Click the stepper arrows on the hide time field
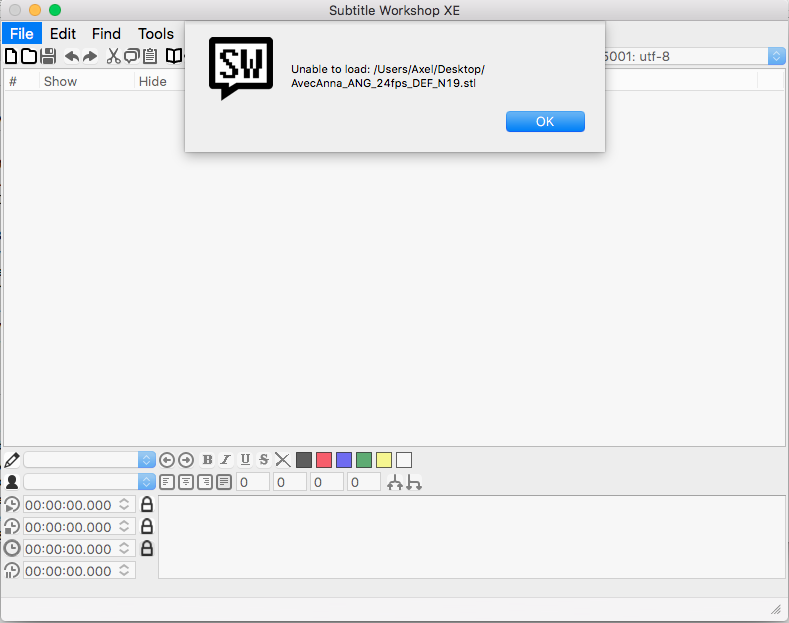Screen dimensions: 789x623 pyautogui.click(x=124, y=526)
